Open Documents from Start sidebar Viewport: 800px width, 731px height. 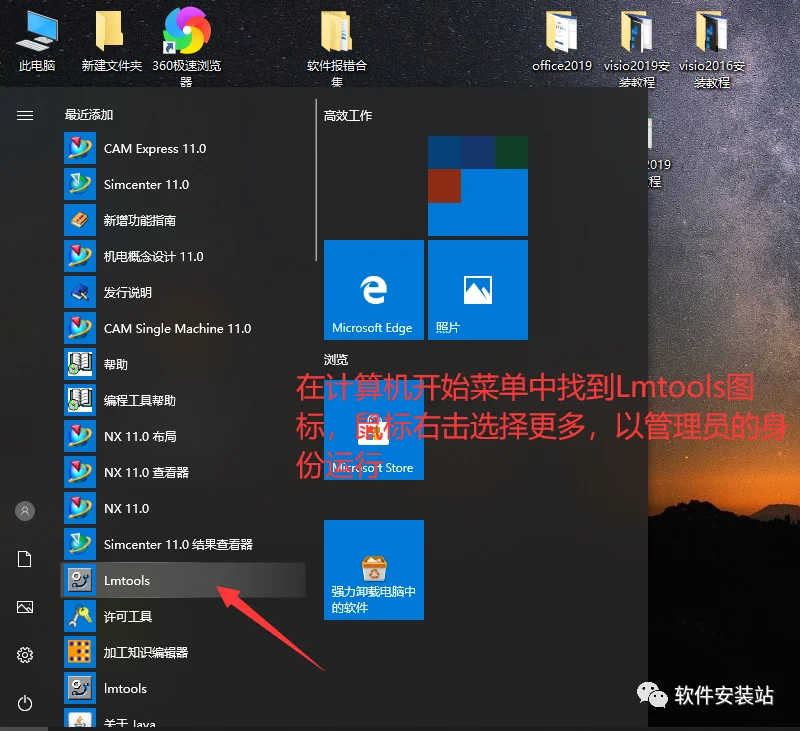tap(25, 559)
